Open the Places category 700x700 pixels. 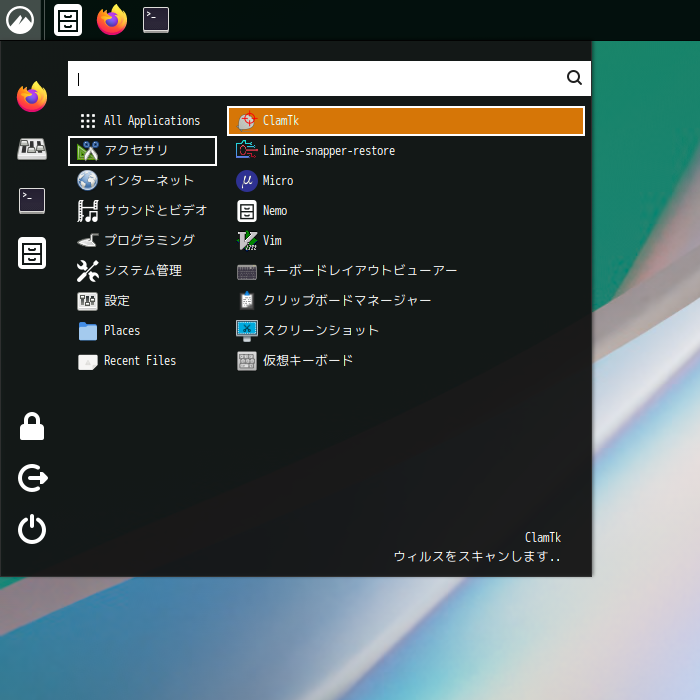tap(142, 331)
